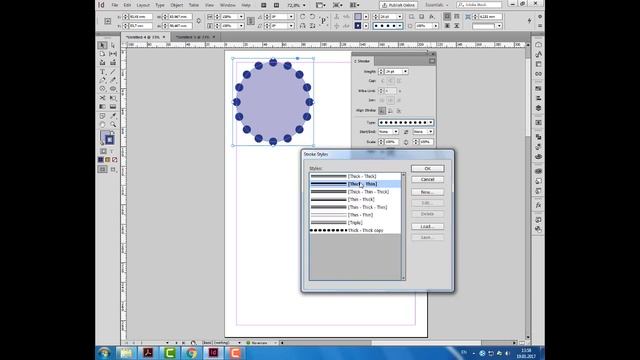Select the Pen tool

click(102, 80)
